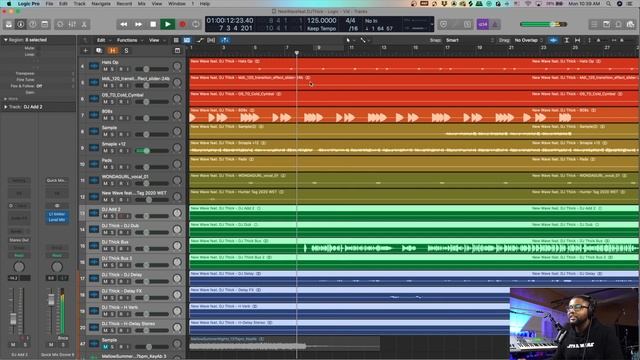640x360 pixels.
Task: Open the Note Pads icon
Action: (x=607, y=24)
